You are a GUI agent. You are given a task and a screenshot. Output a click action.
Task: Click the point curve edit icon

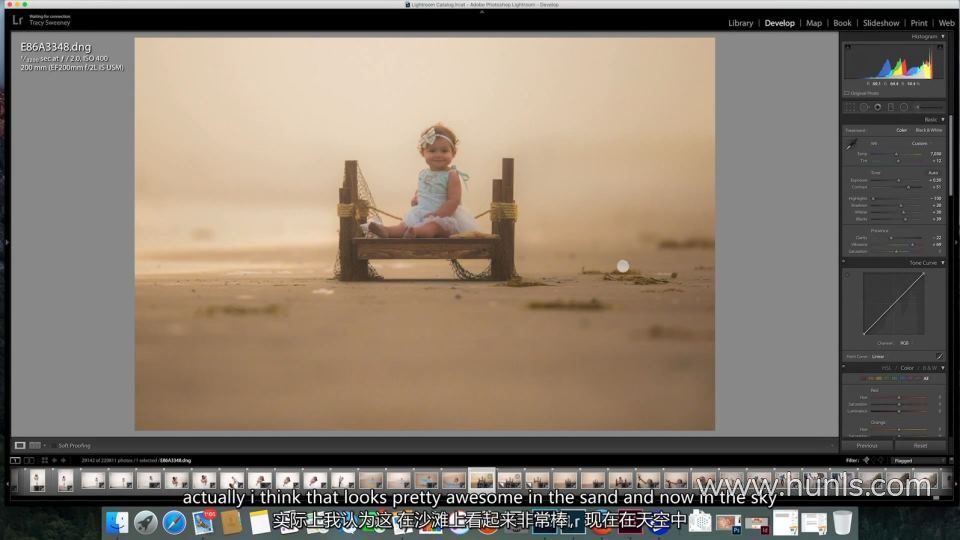(939, 356)
